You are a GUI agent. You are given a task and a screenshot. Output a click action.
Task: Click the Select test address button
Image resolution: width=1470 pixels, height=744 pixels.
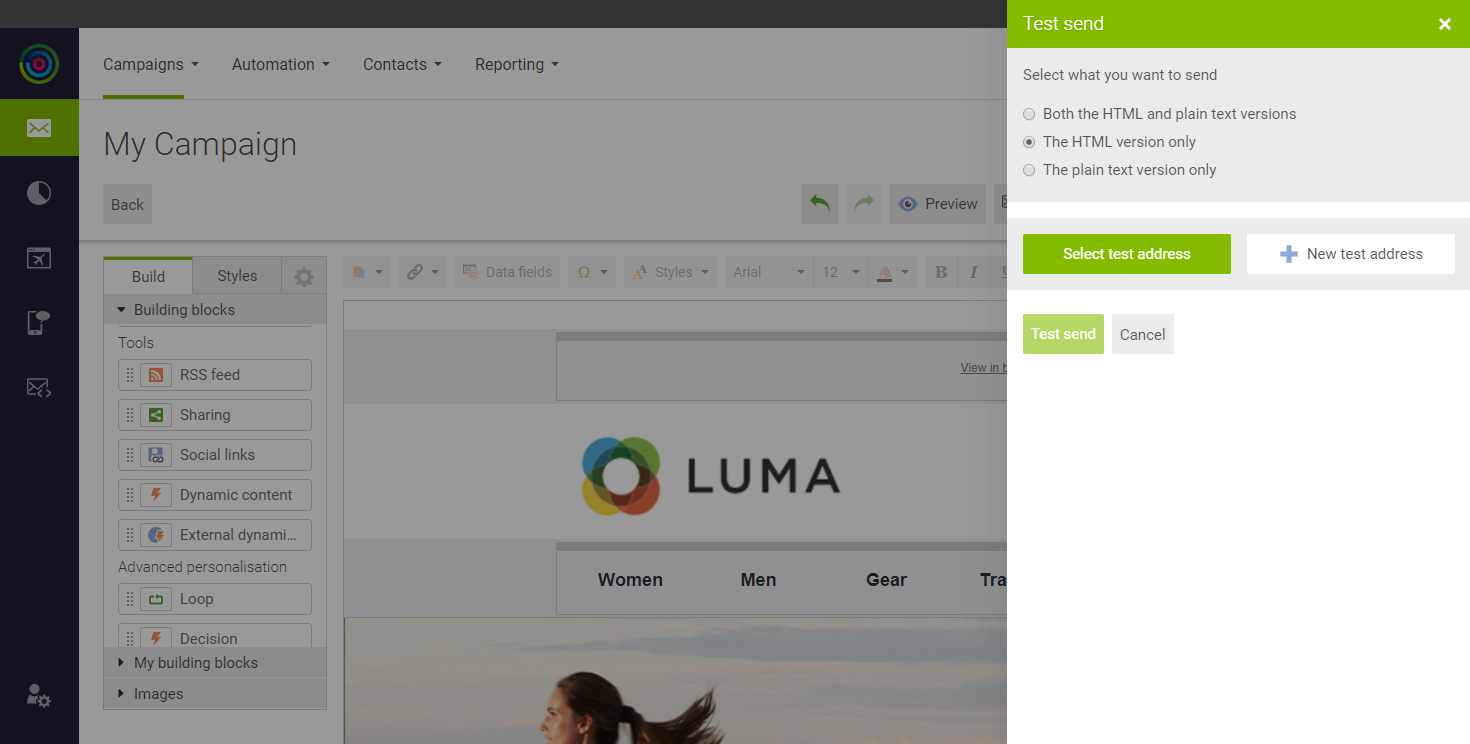(x=1127, y=254)
